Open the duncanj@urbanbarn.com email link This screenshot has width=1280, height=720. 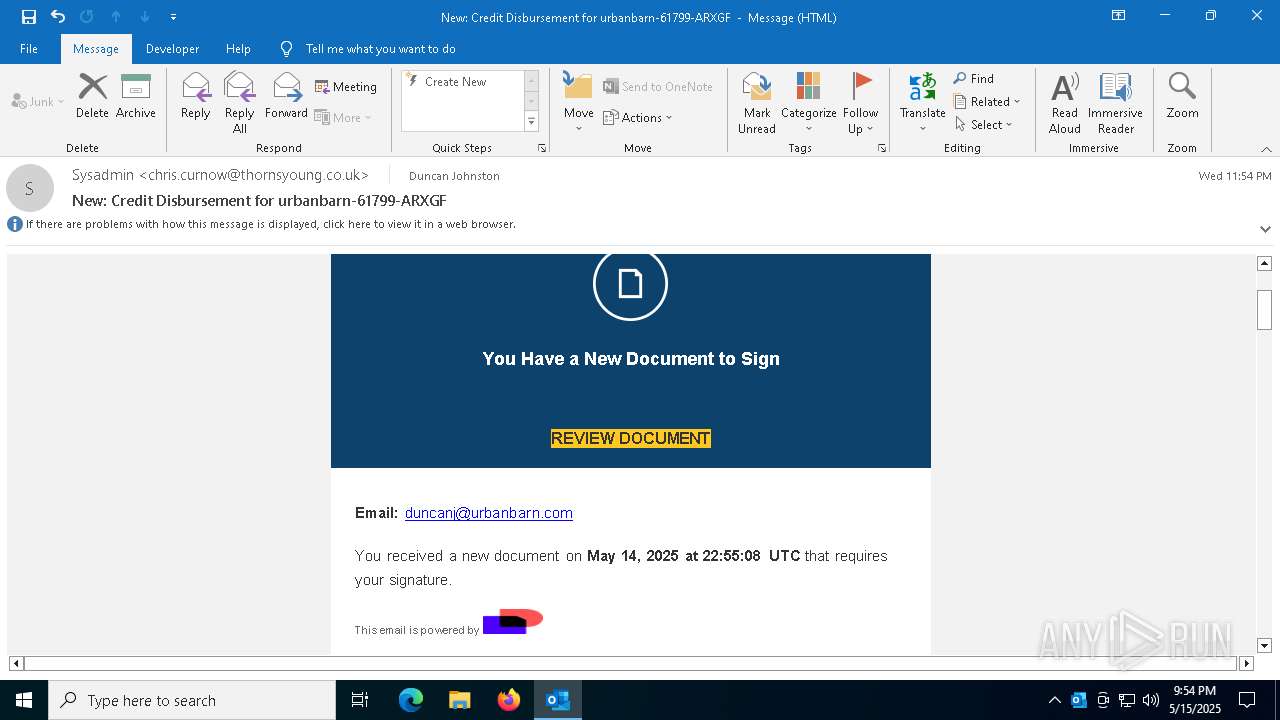click(x=489, y=513)
